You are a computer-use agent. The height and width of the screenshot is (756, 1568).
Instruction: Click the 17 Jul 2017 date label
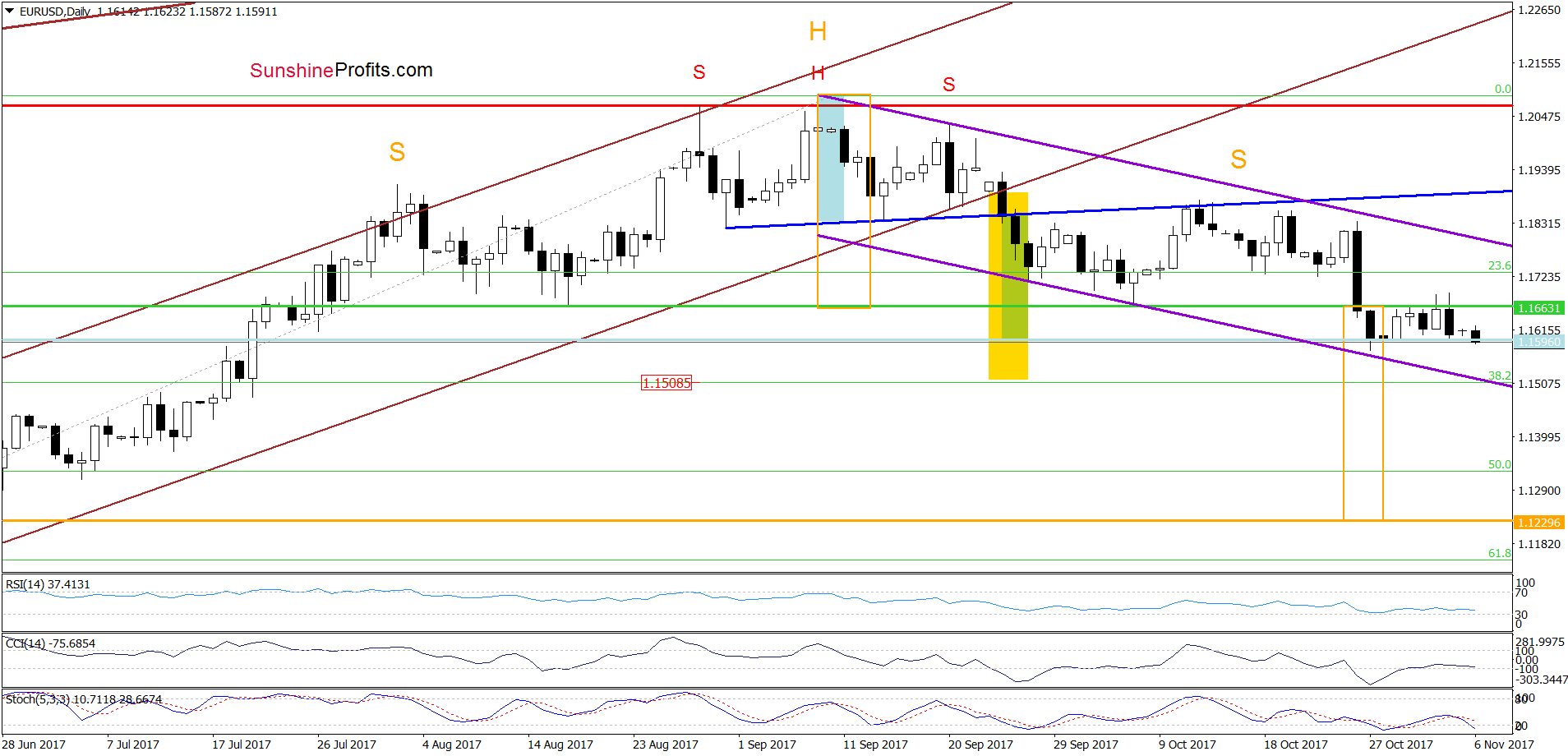coord(242,744)
